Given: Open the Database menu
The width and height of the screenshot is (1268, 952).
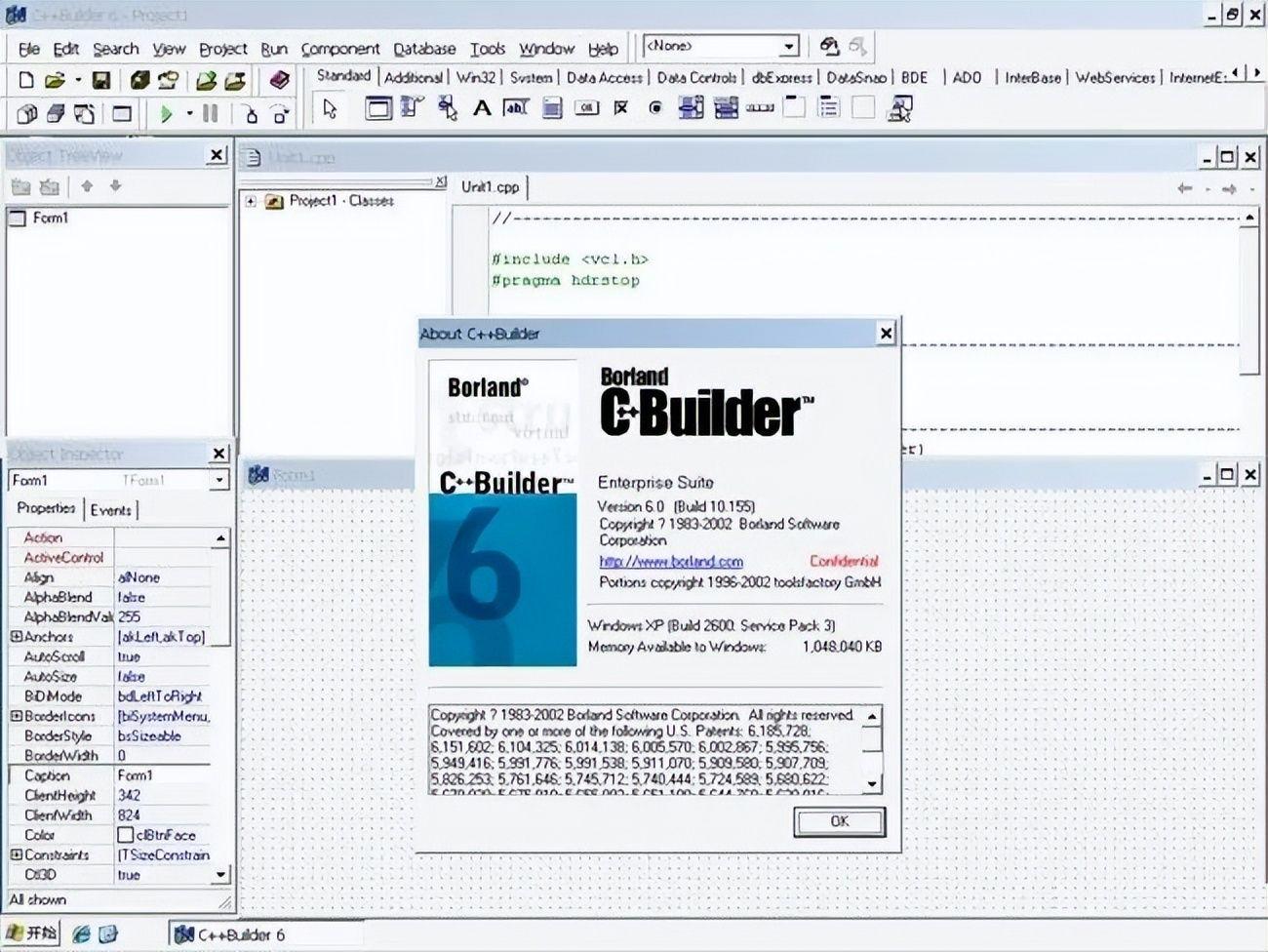Looking at the screenshot, I should 424,49.
